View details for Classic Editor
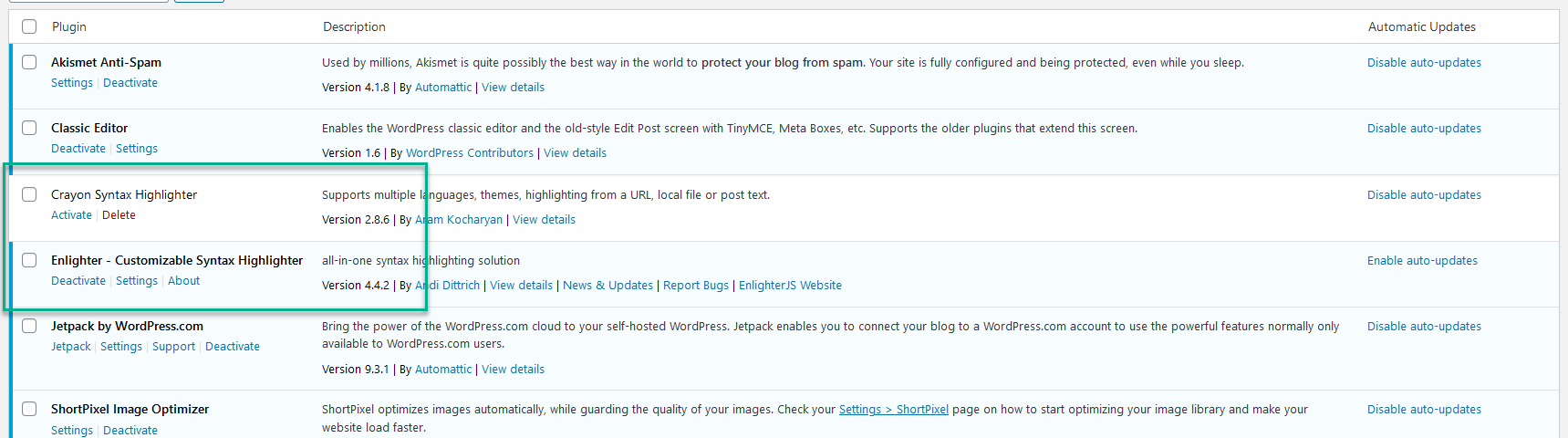The height and width of the screenshot is (438, 1568). [x=576, y=153]
